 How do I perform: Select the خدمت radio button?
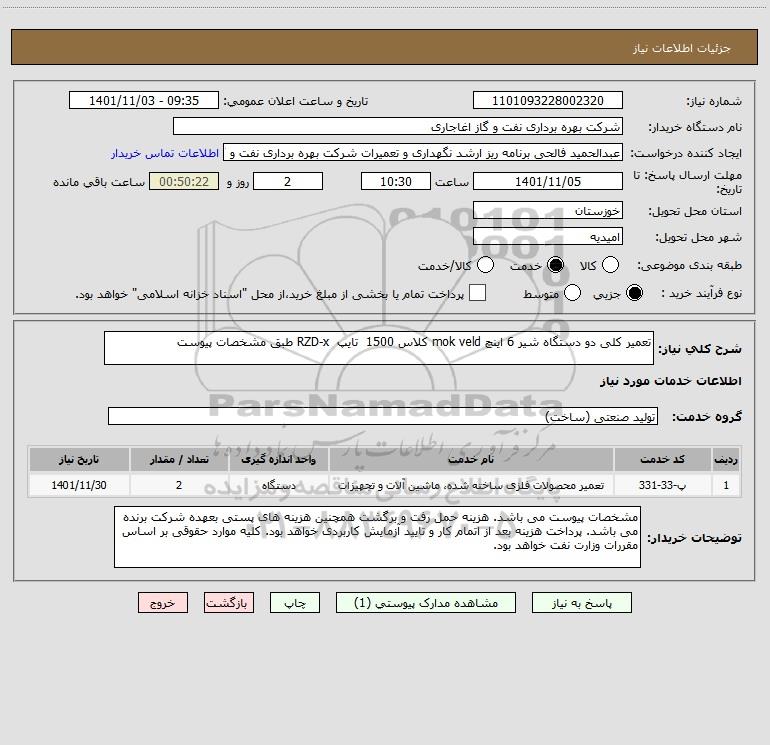(555, 265)
